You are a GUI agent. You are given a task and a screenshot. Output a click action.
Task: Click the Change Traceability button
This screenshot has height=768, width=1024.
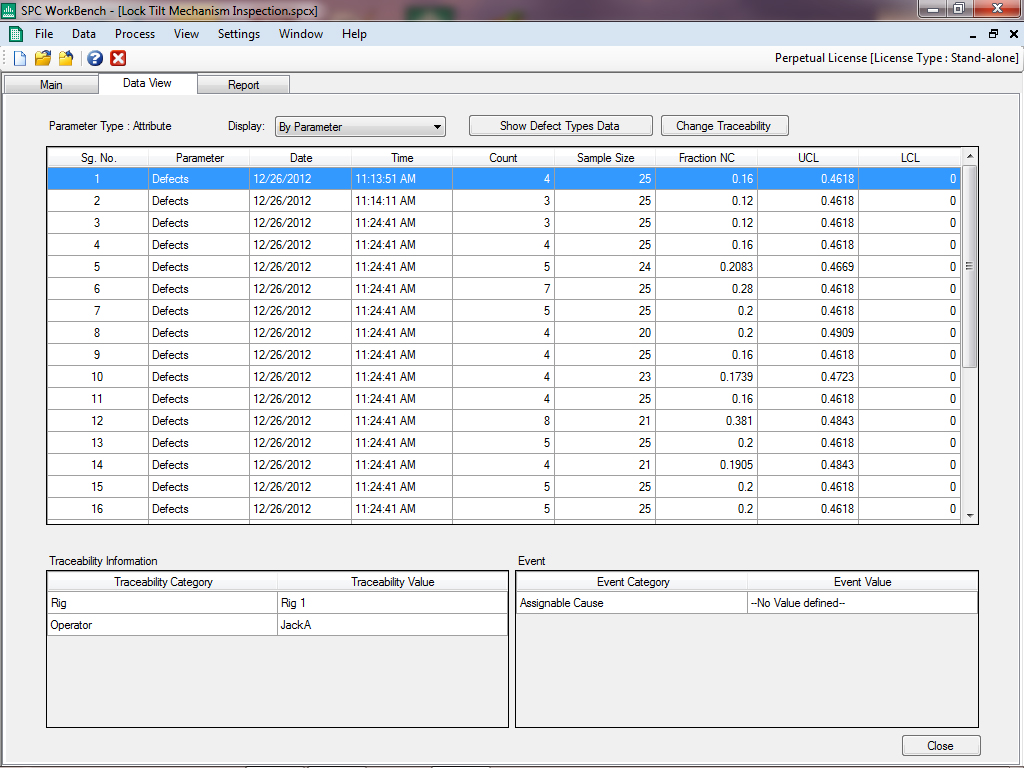[724, 126]
